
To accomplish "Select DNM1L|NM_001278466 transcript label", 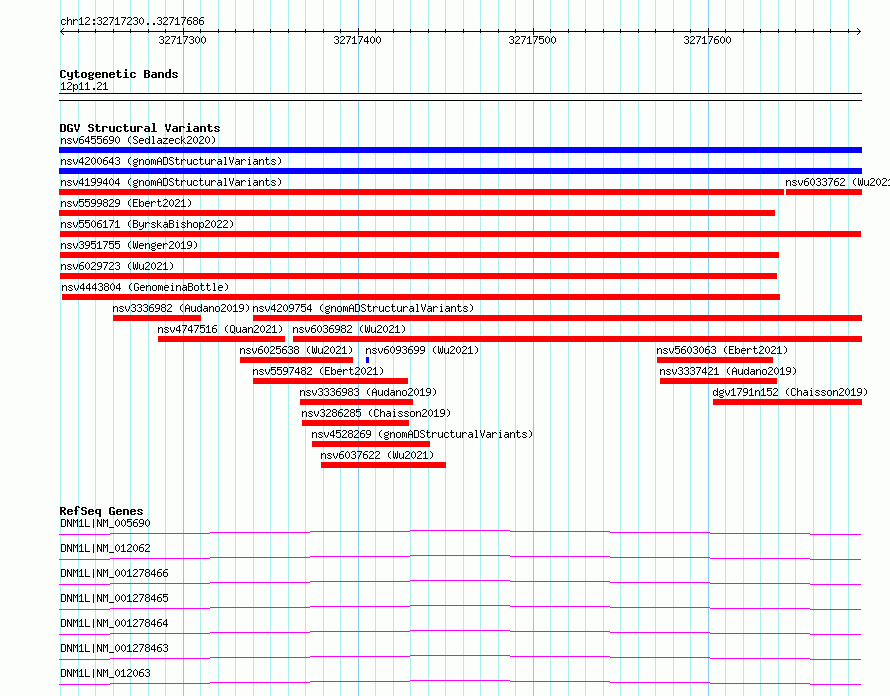I will 114,573.
